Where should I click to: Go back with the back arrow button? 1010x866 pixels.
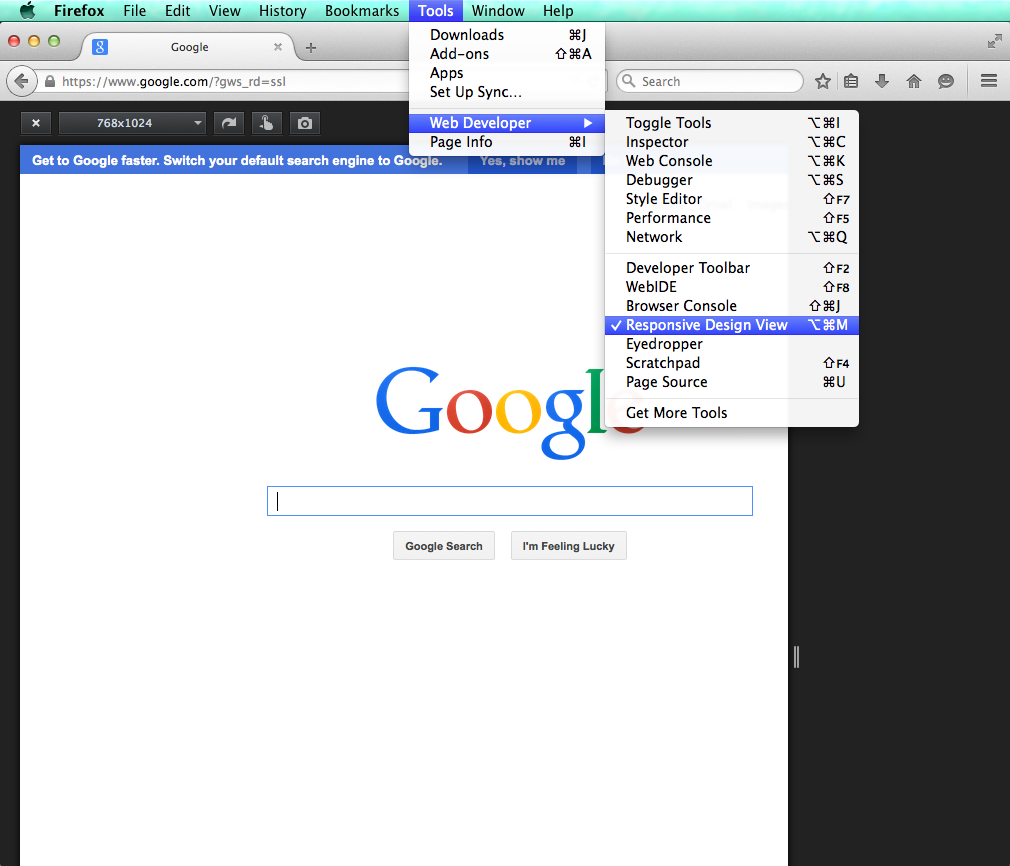pyautogui.click(x=21, y=81)
